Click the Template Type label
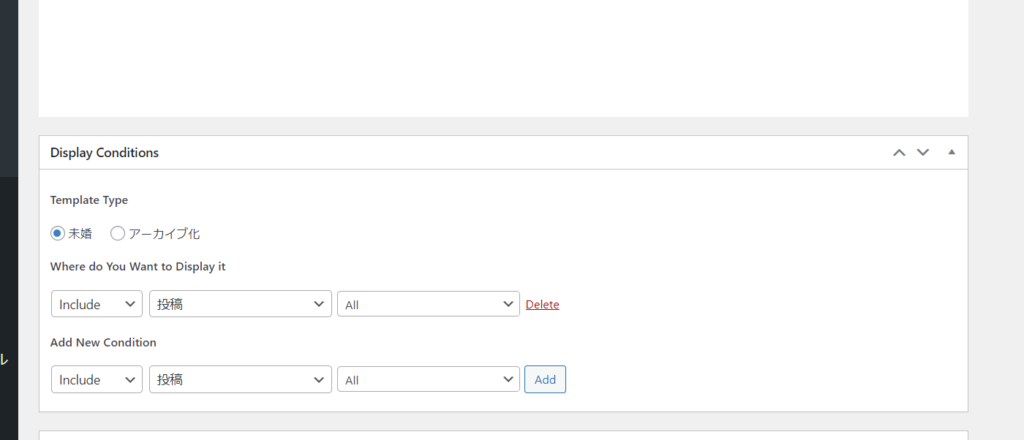The height and width of the screenshot is (440, 1024). pyautogui.click(x=89, y=200)
